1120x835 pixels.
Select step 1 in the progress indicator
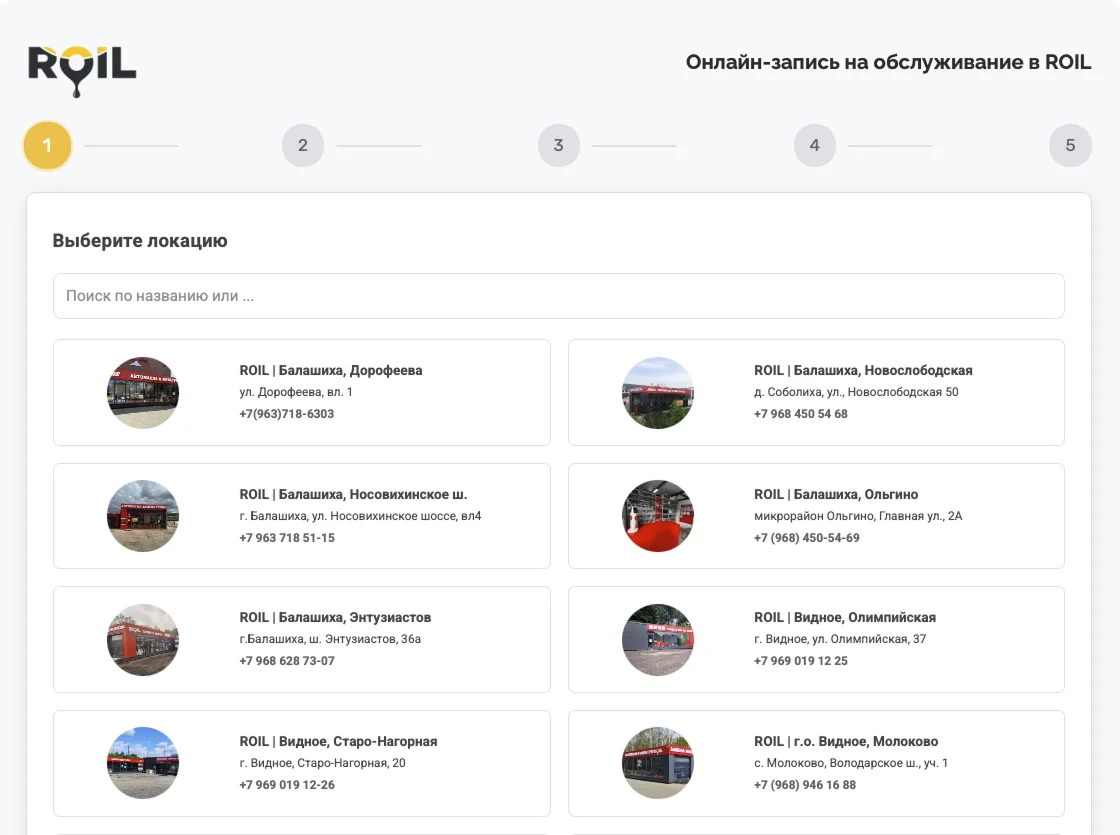click(47, 146)
